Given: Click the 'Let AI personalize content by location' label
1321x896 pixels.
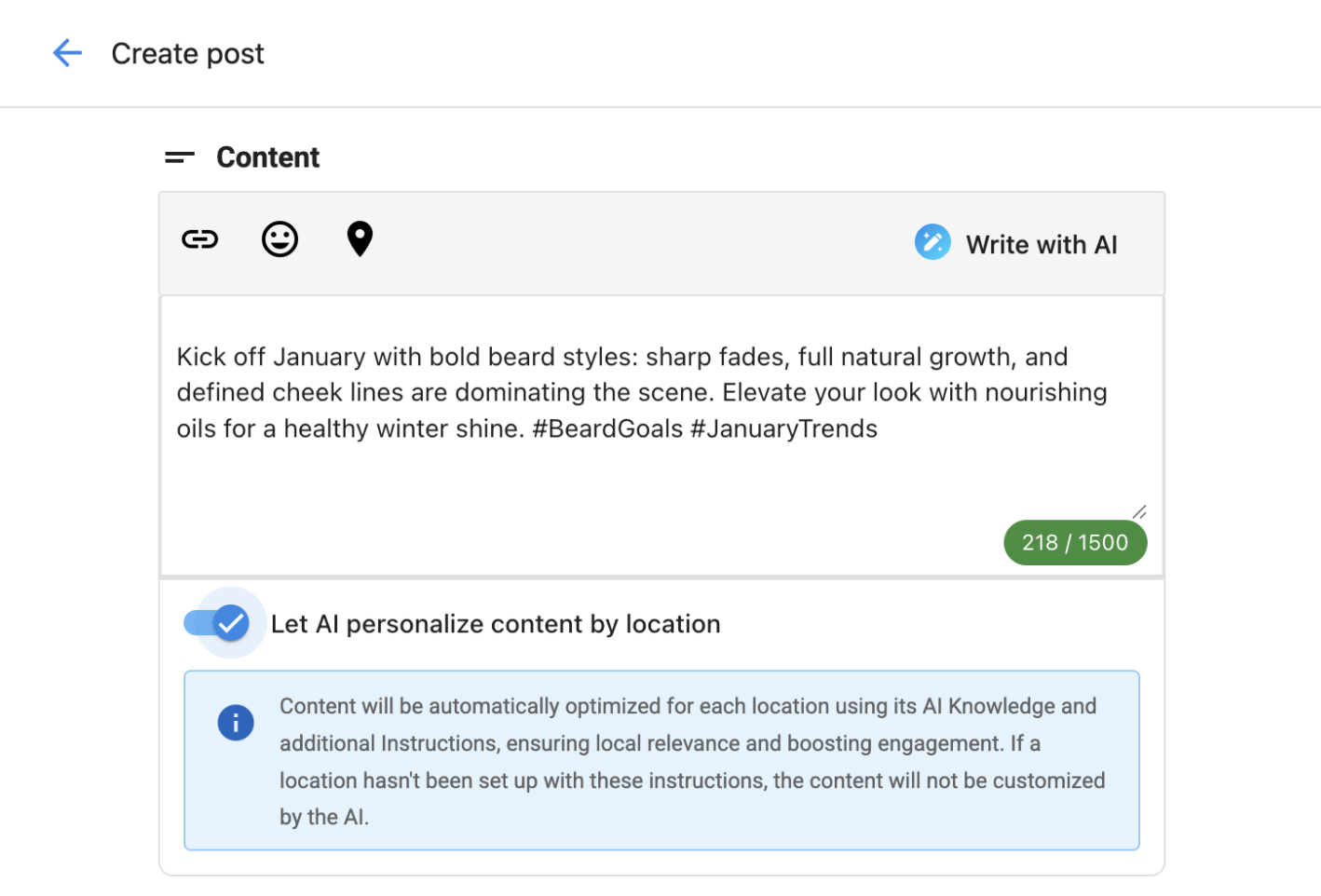Looking at the screenshot, I should [x=495, y=624].
